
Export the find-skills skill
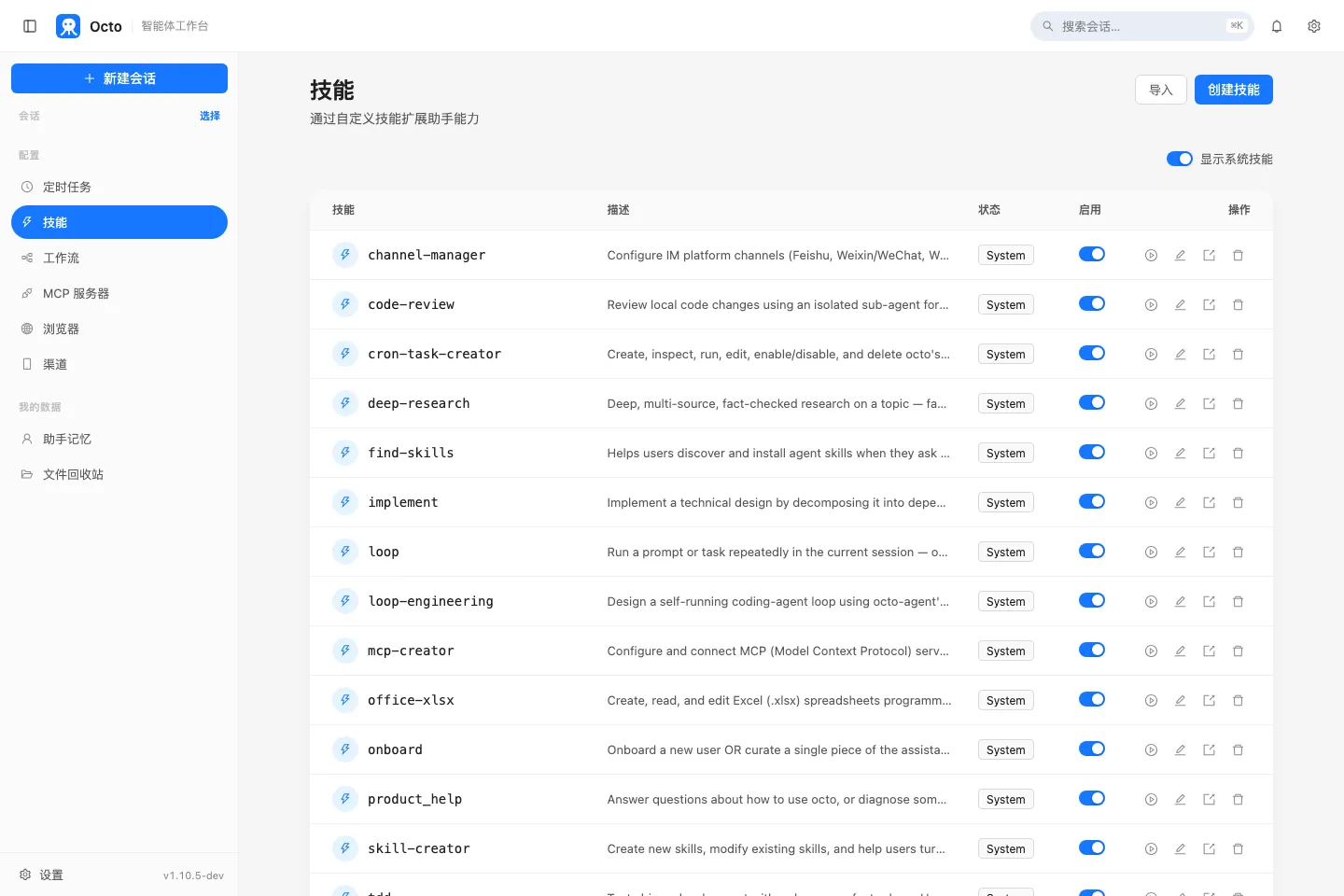(x=1209, y=453)
